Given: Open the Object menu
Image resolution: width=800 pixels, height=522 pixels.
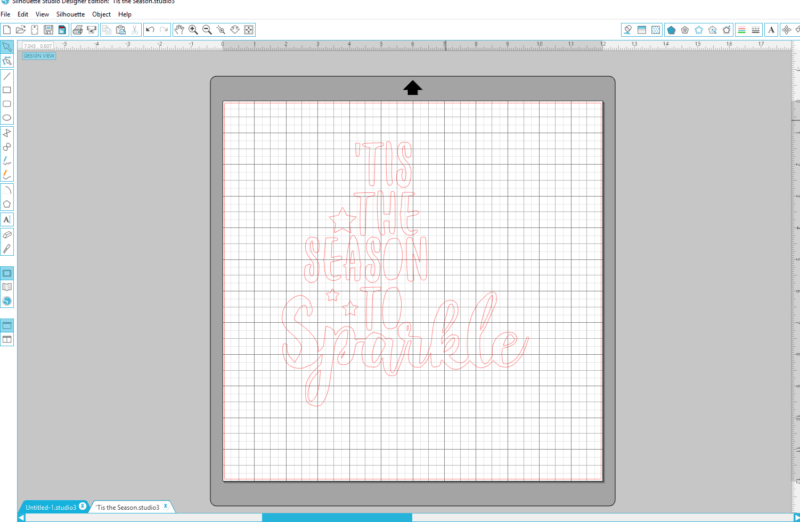Looking at the screenshot, I should click(101, 15).
